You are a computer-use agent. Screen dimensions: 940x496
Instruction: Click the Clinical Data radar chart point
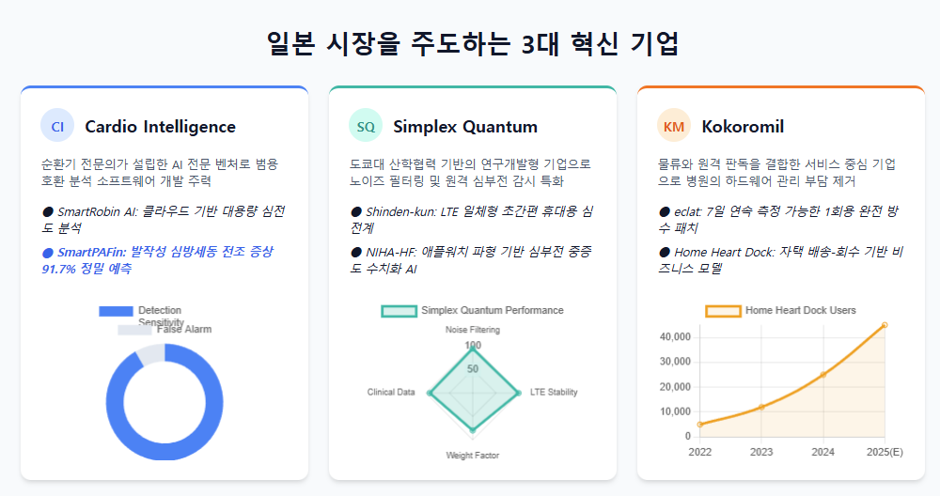[x=429, y=393]
